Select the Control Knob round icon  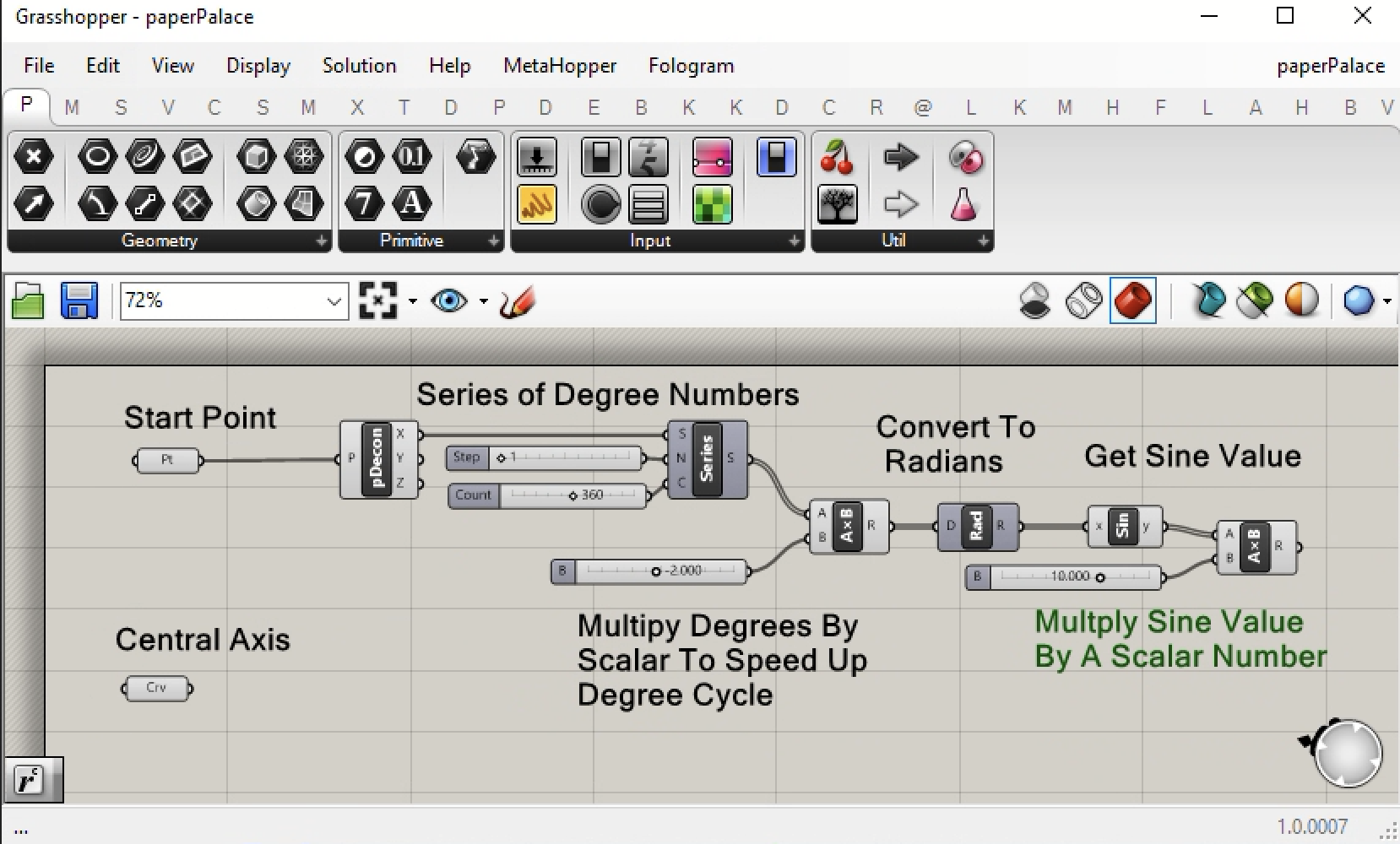coord(601,203)
